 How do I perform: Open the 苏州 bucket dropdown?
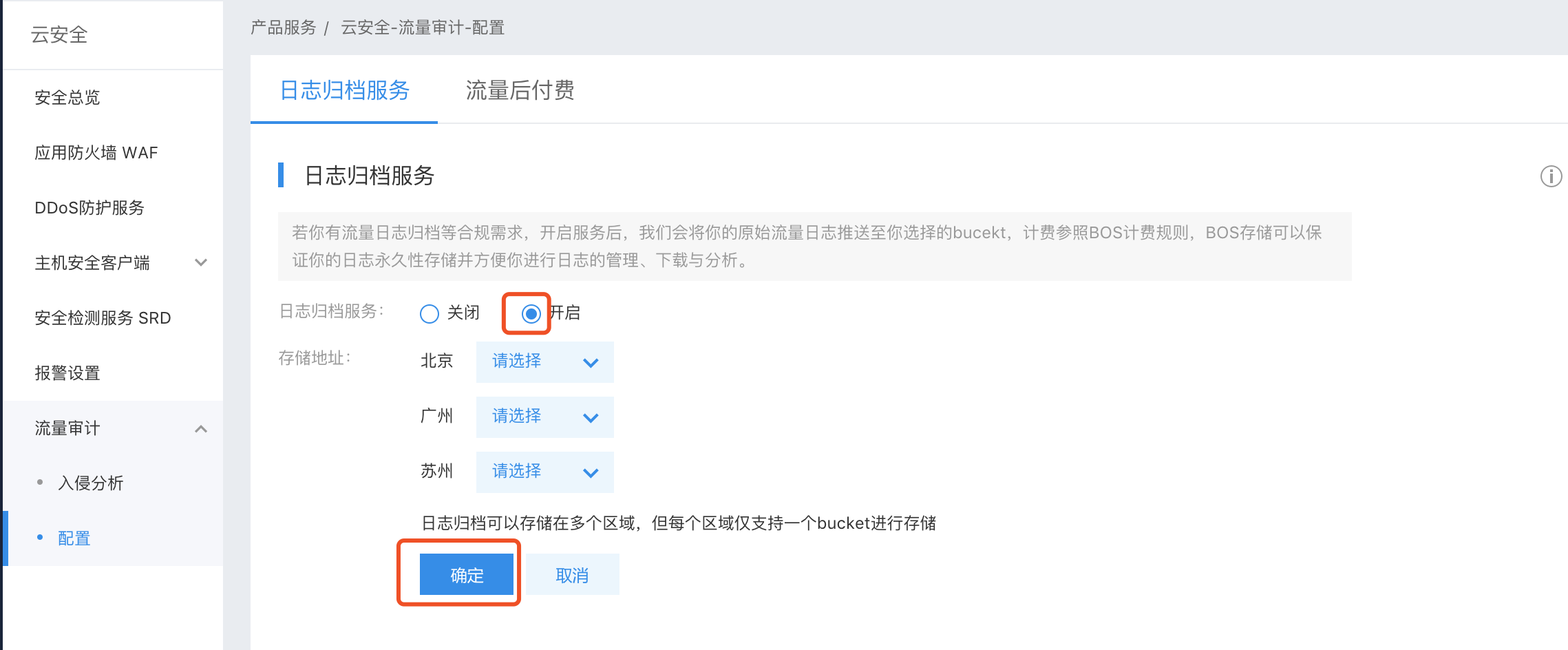[544, 472]
